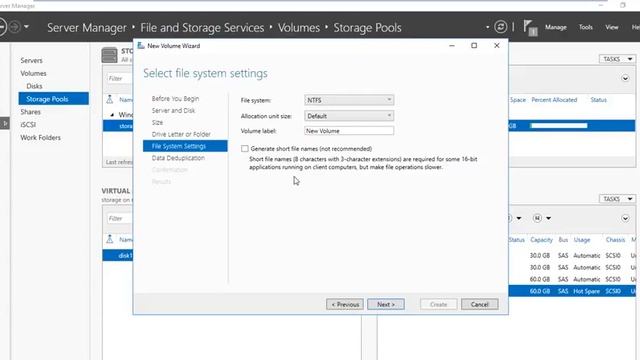Select the Hot Spare 60.0 GB disk row
640x360 pixels.
click(x=572, y=291)
